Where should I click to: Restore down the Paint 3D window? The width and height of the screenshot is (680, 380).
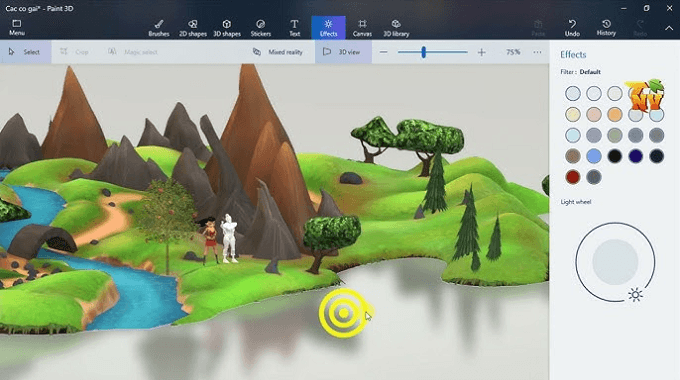tap(647, 8)
